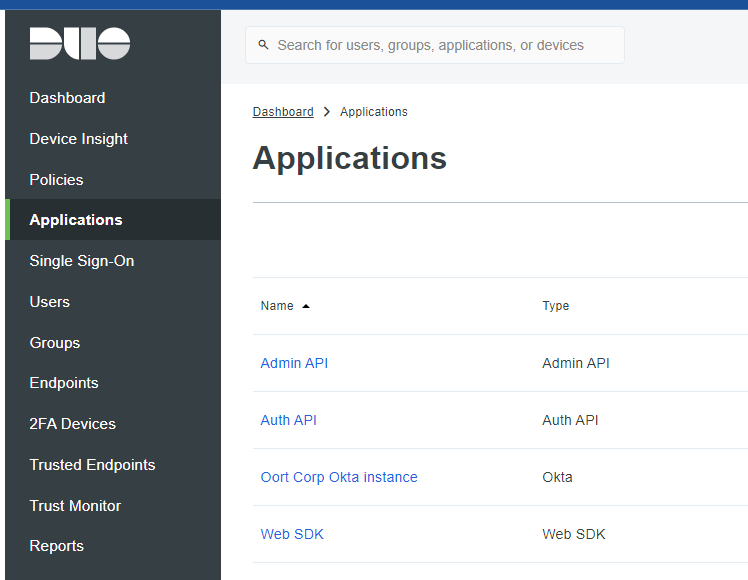Click the Name sort arrow icon
The width and height of the screenshot is (748, 580).
[x=306, y=306]
